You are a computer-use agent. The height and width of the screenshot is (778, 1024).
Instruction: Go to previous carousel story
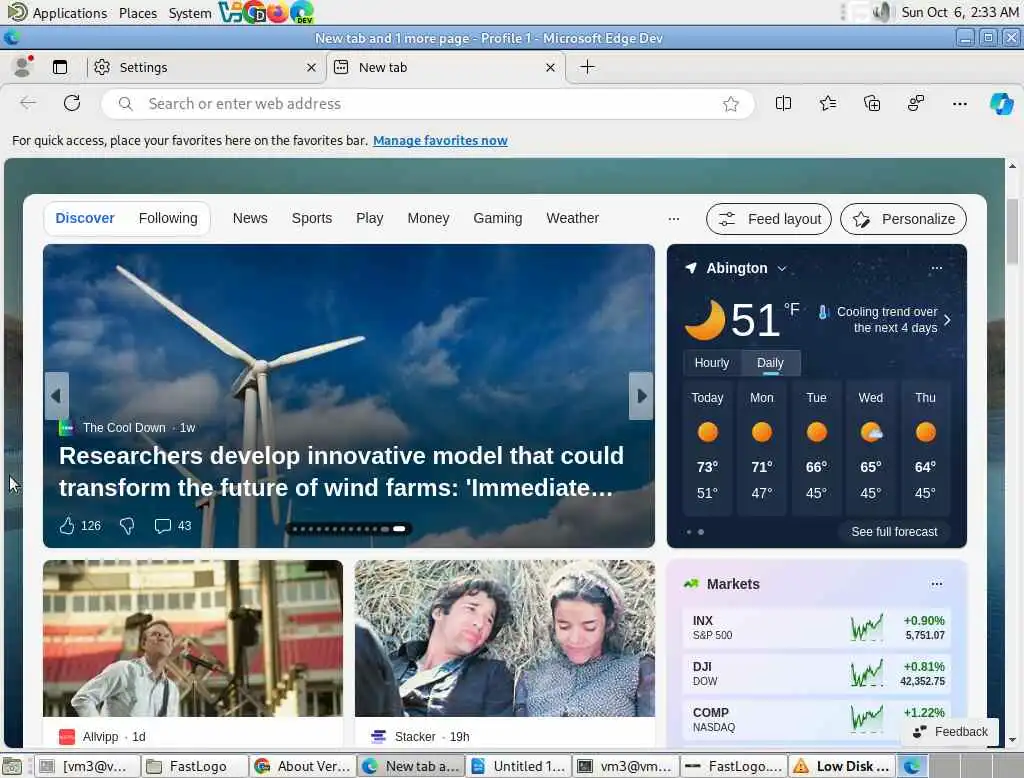(57, 396)
